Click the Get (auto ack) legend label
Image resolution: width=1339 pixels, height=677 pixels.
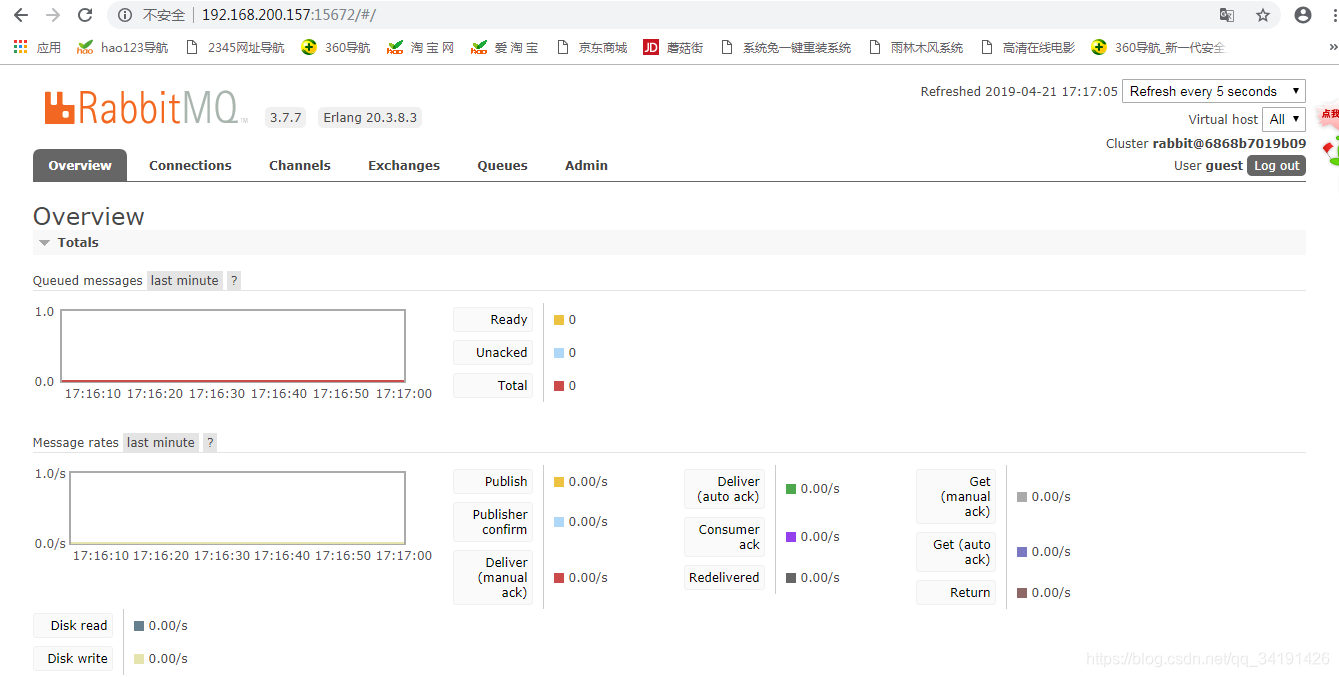[x=956, y=552]
